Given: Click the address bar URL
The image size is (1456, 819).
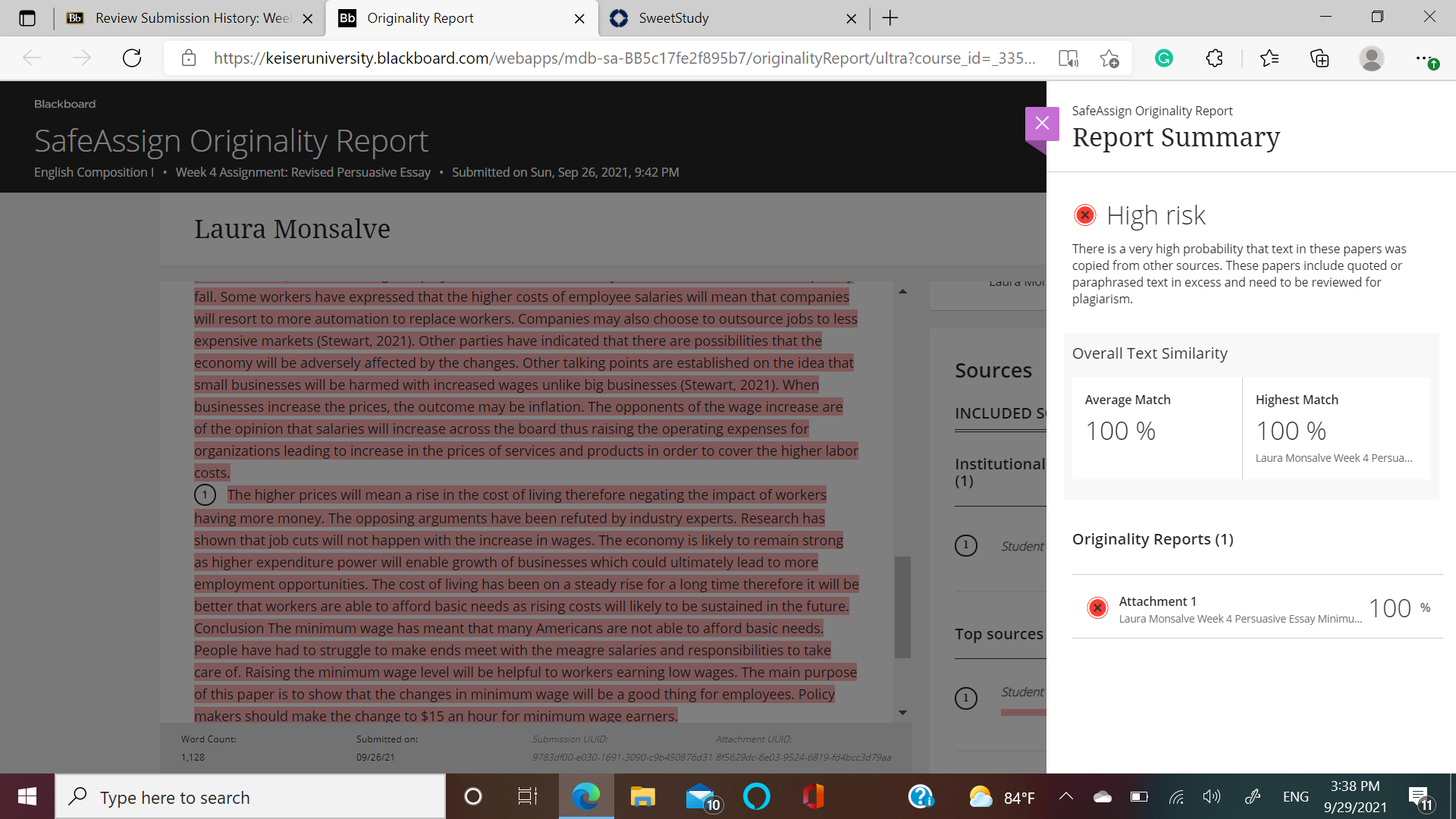Looking at the screenshot, I should click(624, 58).
